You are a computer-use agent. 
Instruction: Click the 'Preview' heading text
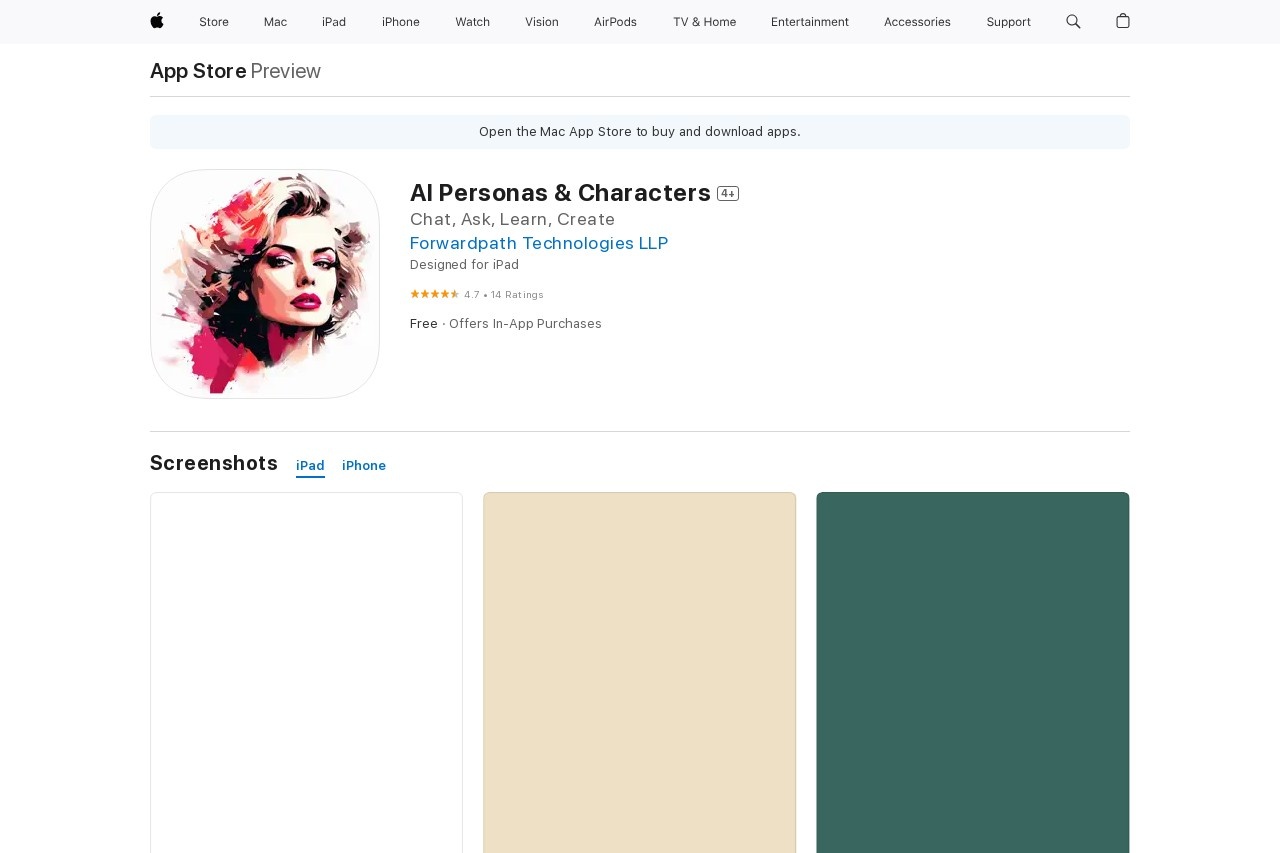pos(286,71)
